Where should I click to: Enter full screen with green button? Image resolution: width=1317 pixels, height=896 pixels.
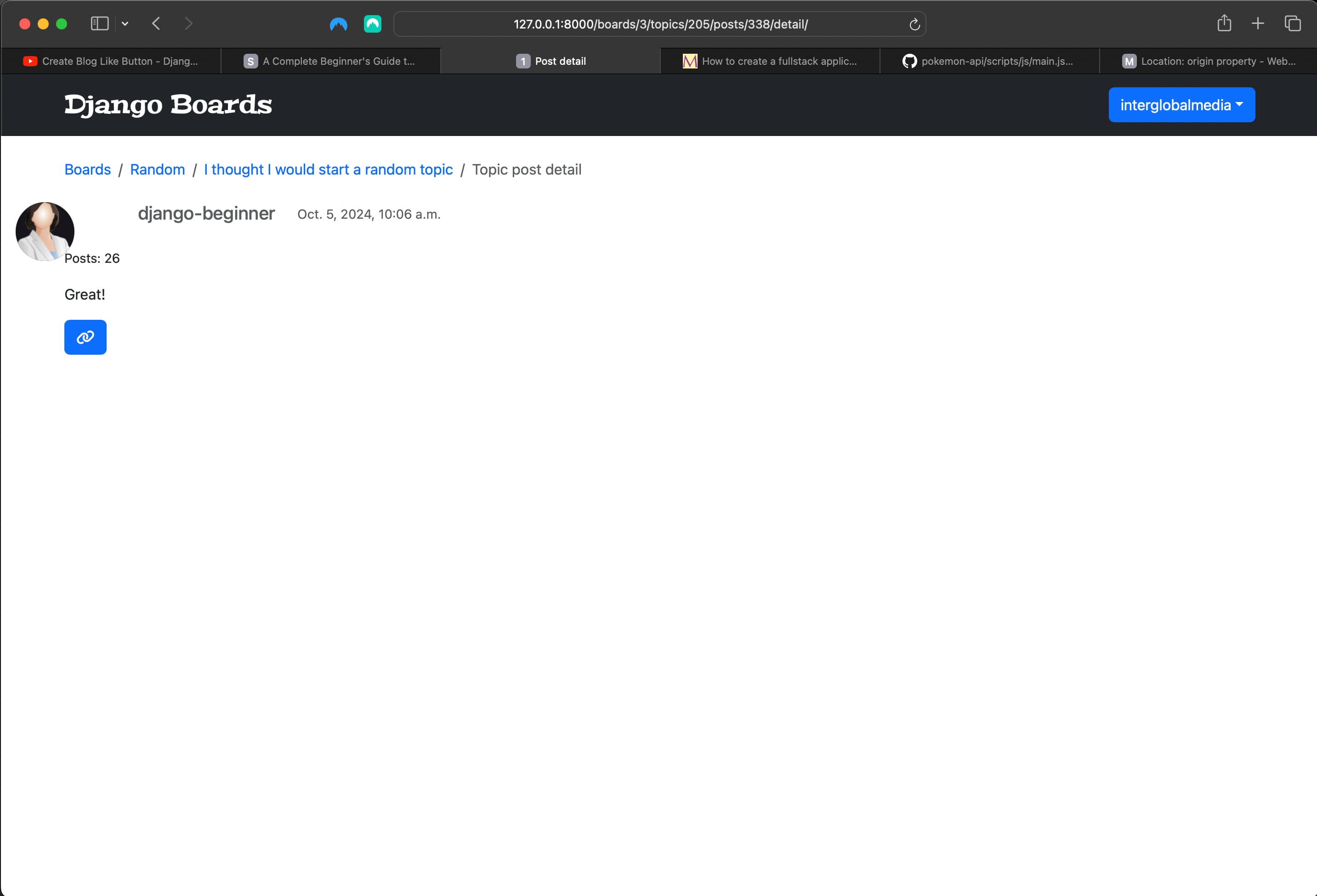[x=62, y=24]
